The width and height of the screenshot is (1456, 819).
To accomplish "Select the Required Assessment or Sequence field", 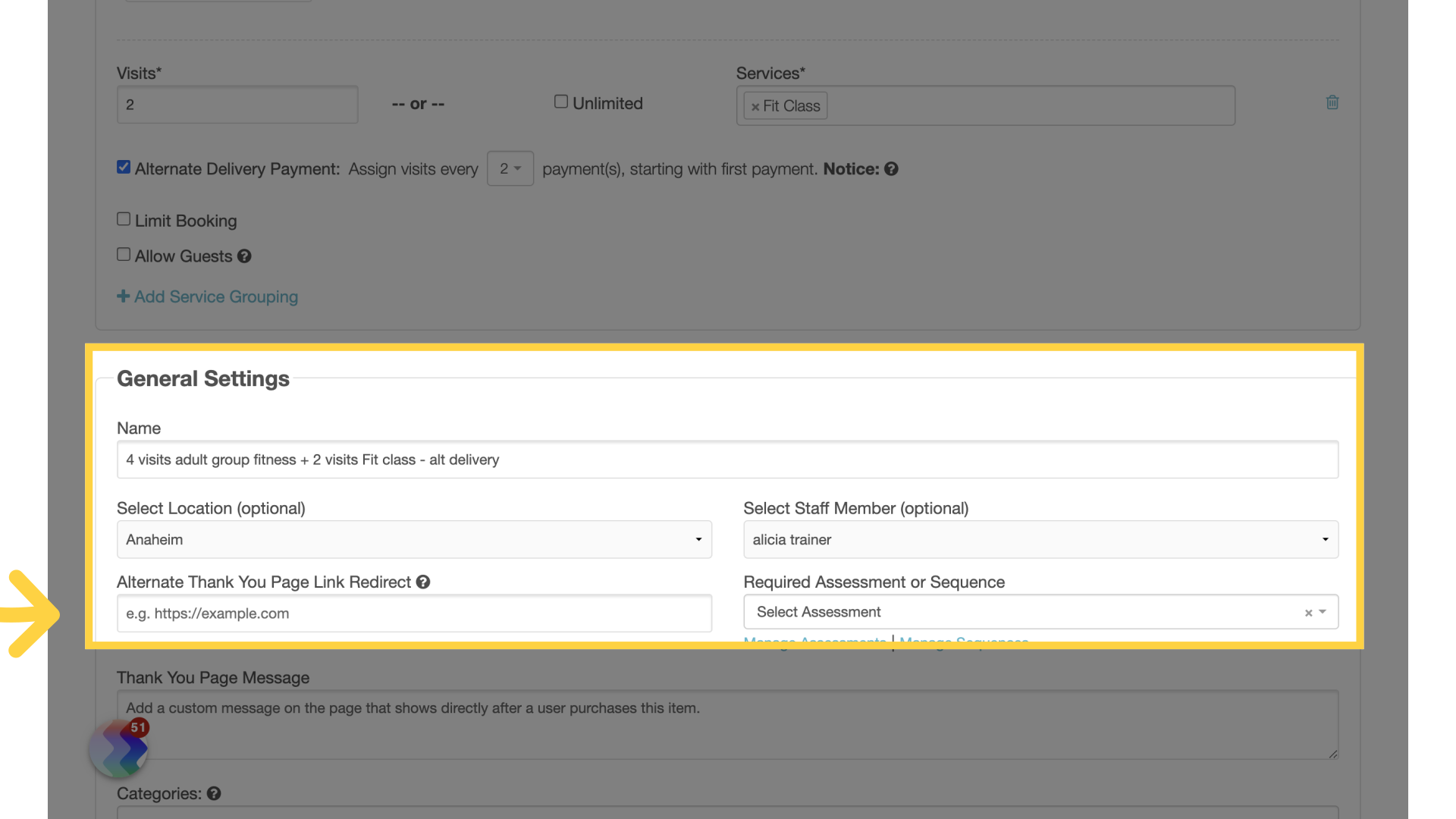I will point(1040,611).
